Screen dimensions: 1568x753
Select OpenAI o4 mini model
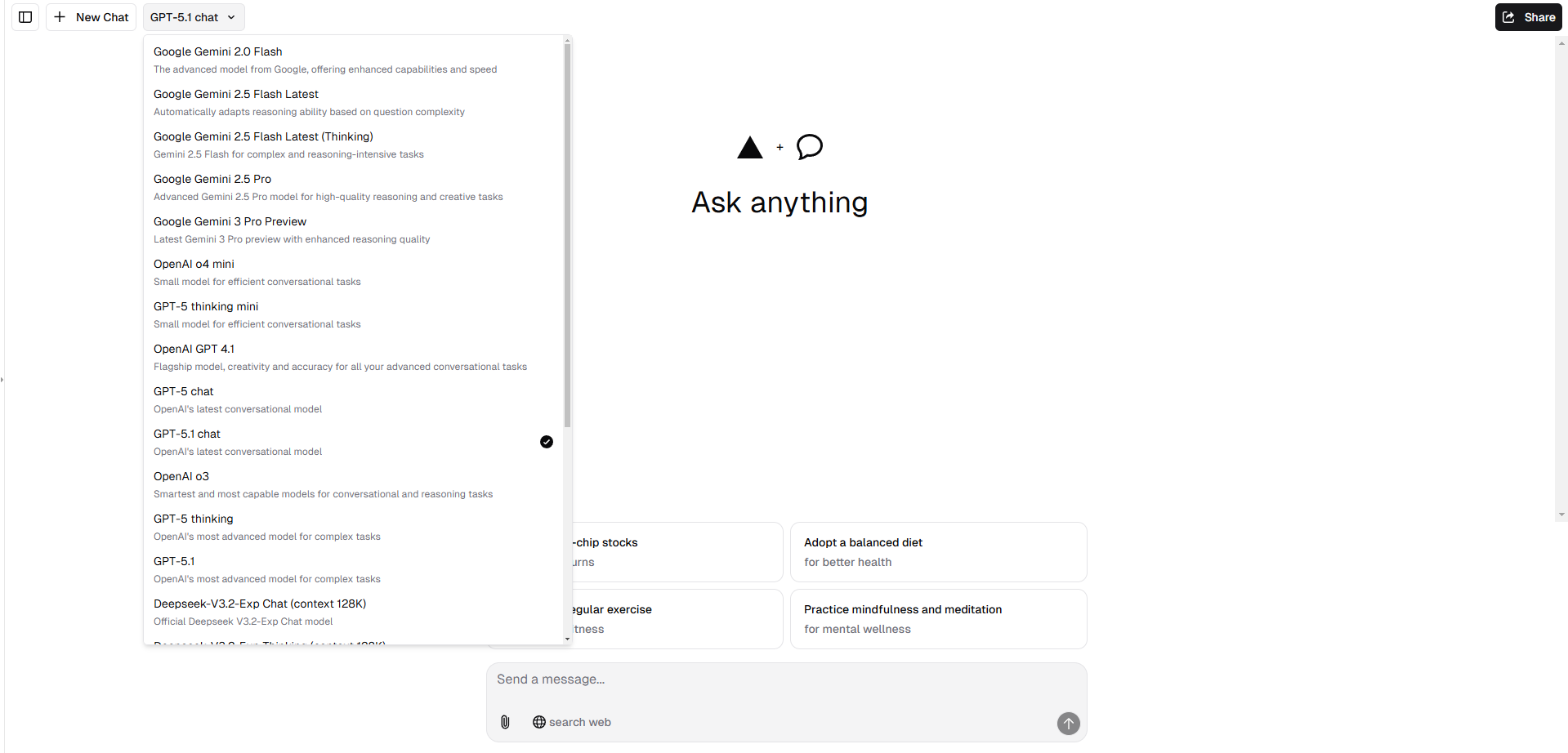pos(353,272)
